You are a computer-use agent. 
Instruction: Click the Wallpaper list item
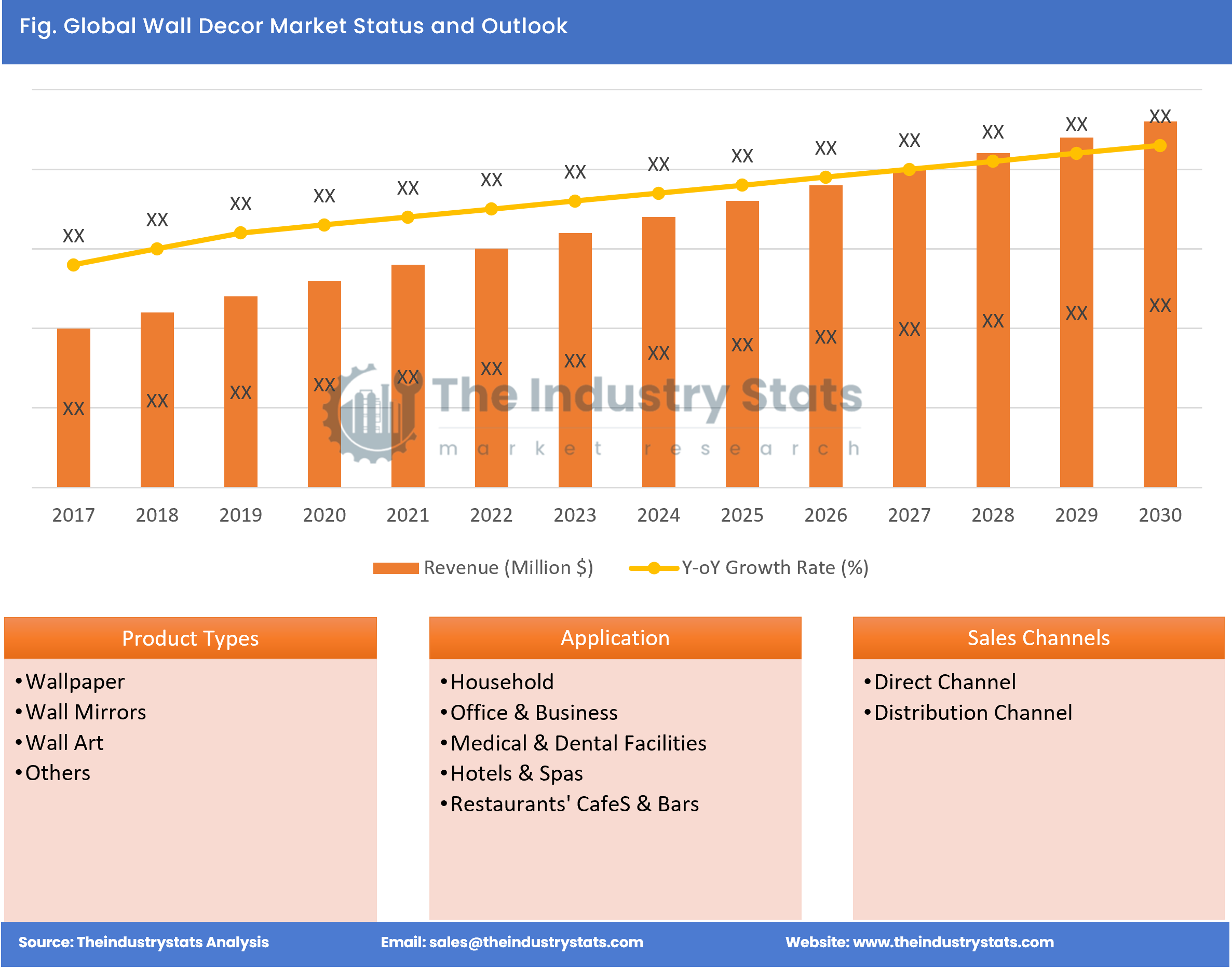click(x=75, y=682)
